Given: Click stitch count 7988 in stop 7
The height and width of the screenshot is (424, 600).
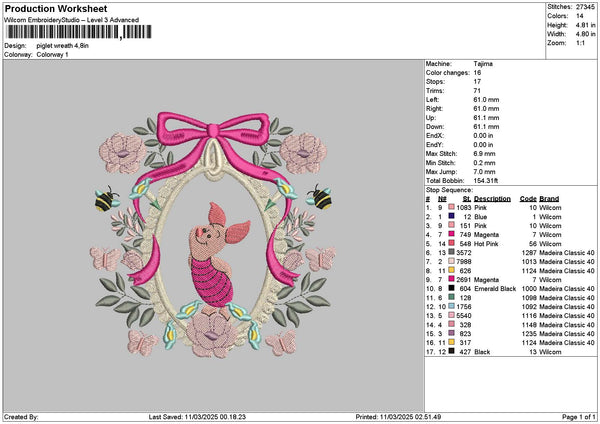Looking at the screenshot, I should (x=464, y=262).
